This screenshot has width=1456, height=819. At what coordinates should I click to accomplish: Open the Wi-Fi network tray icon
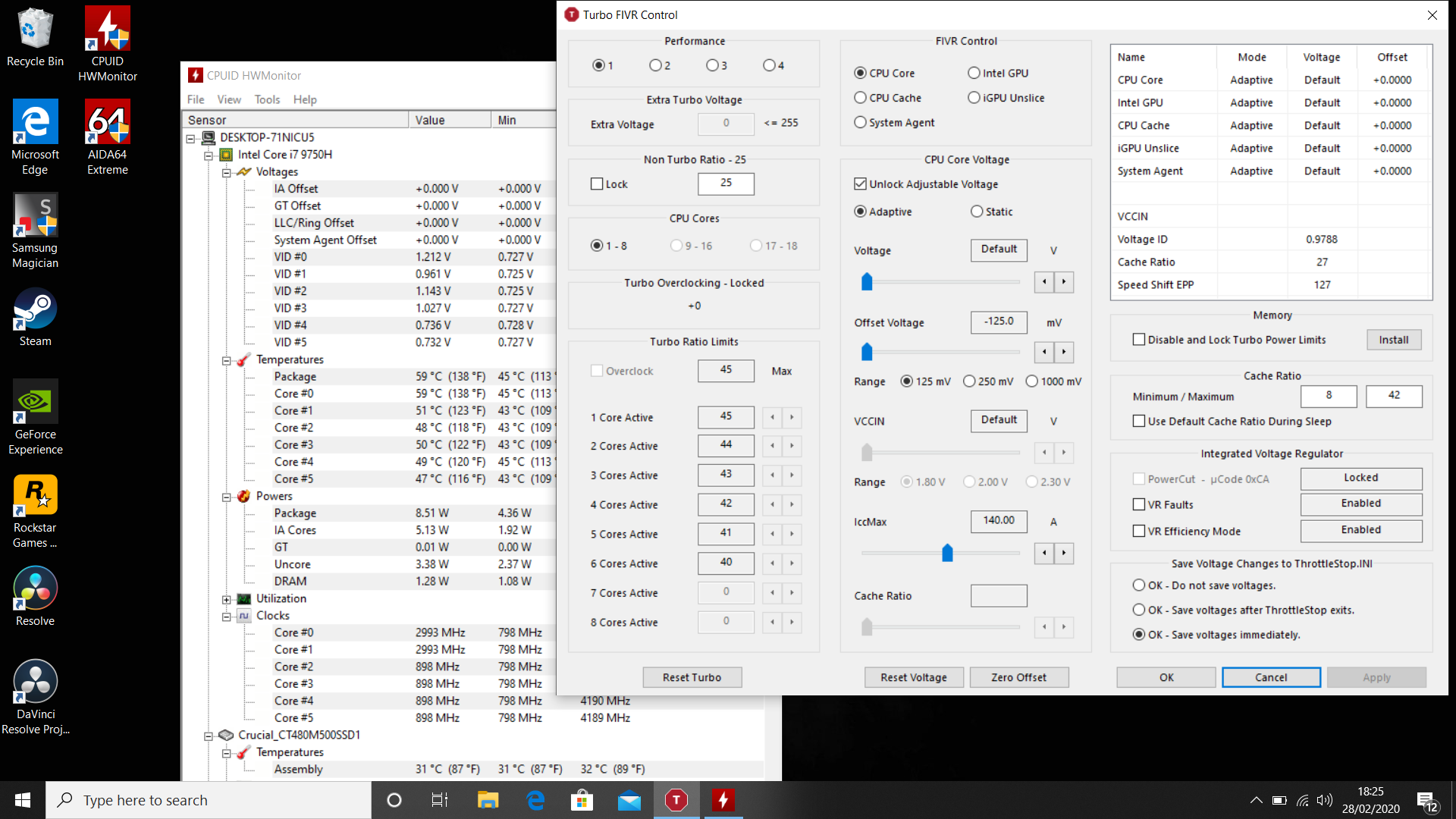click(x=1303, y=800)
